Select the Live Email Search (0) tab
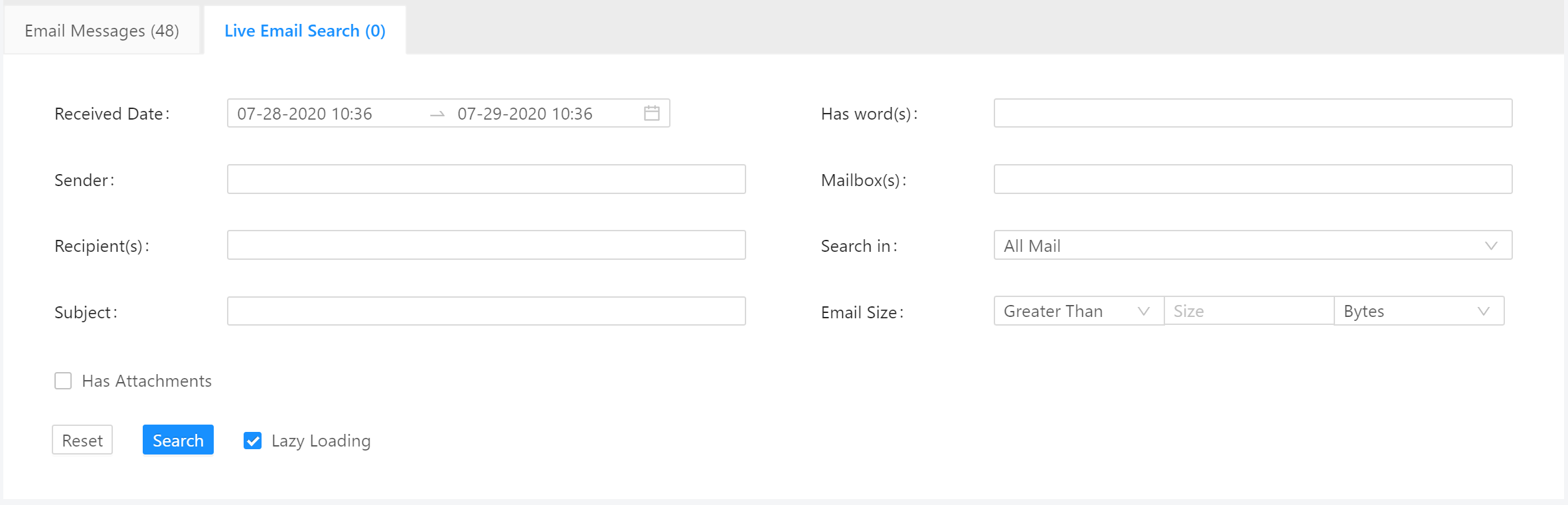This screenshot has width=1568, height=505. pos(305,31)
